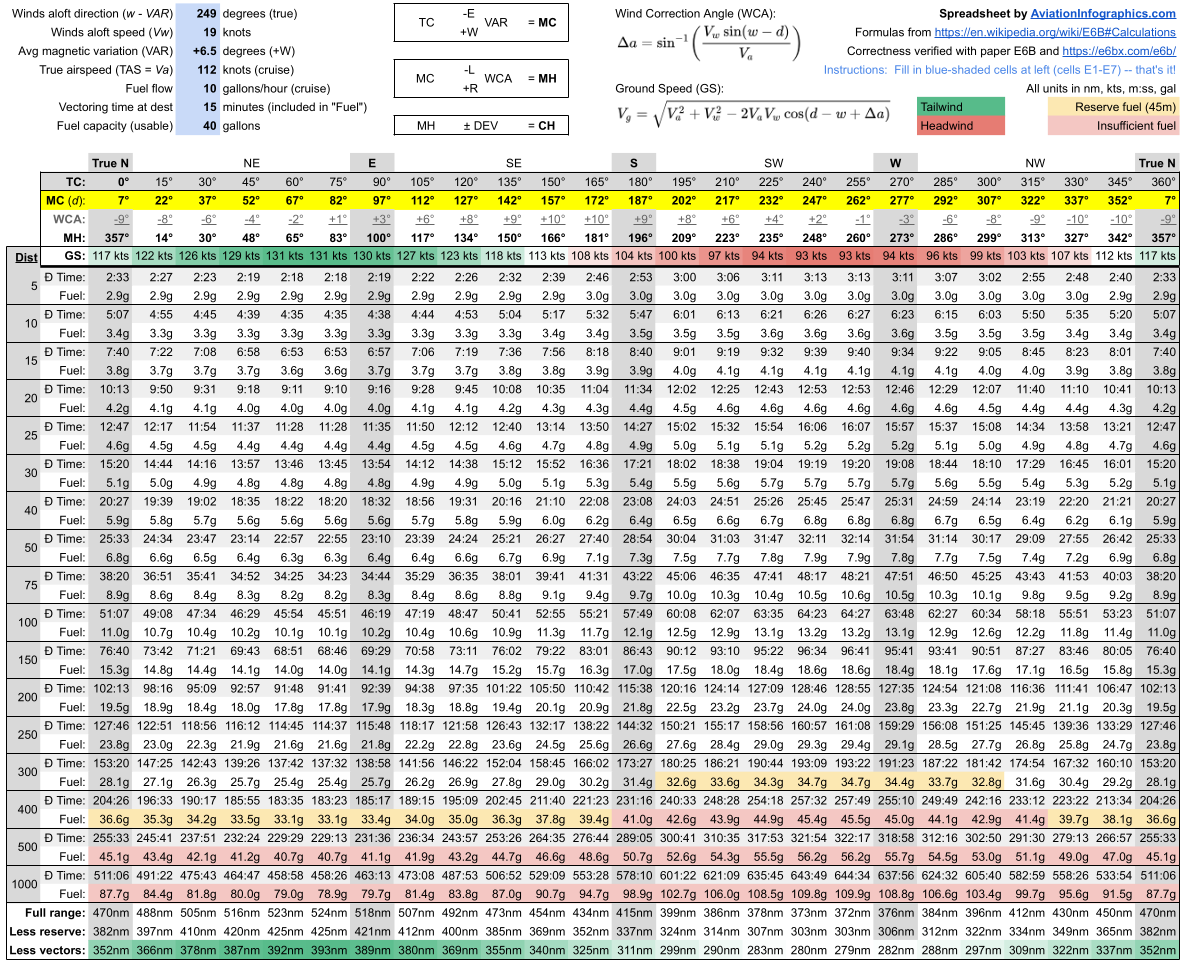This screenshot has width=1184, height=965.
Task: Click the 32.6g reserve fuel cell
Action: coord(677,782)
